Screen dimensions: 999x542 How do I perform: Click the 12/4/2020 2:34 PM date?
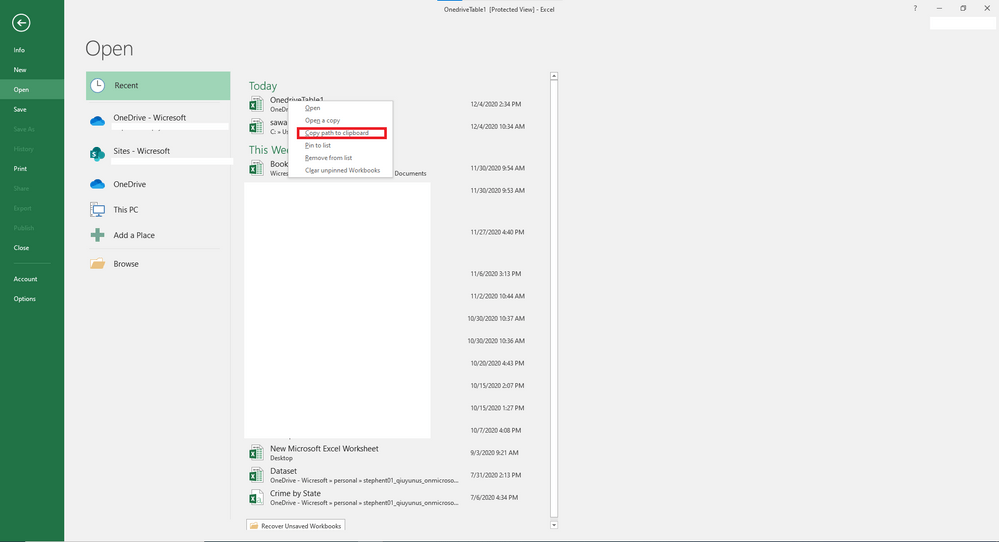coord(496,104)
